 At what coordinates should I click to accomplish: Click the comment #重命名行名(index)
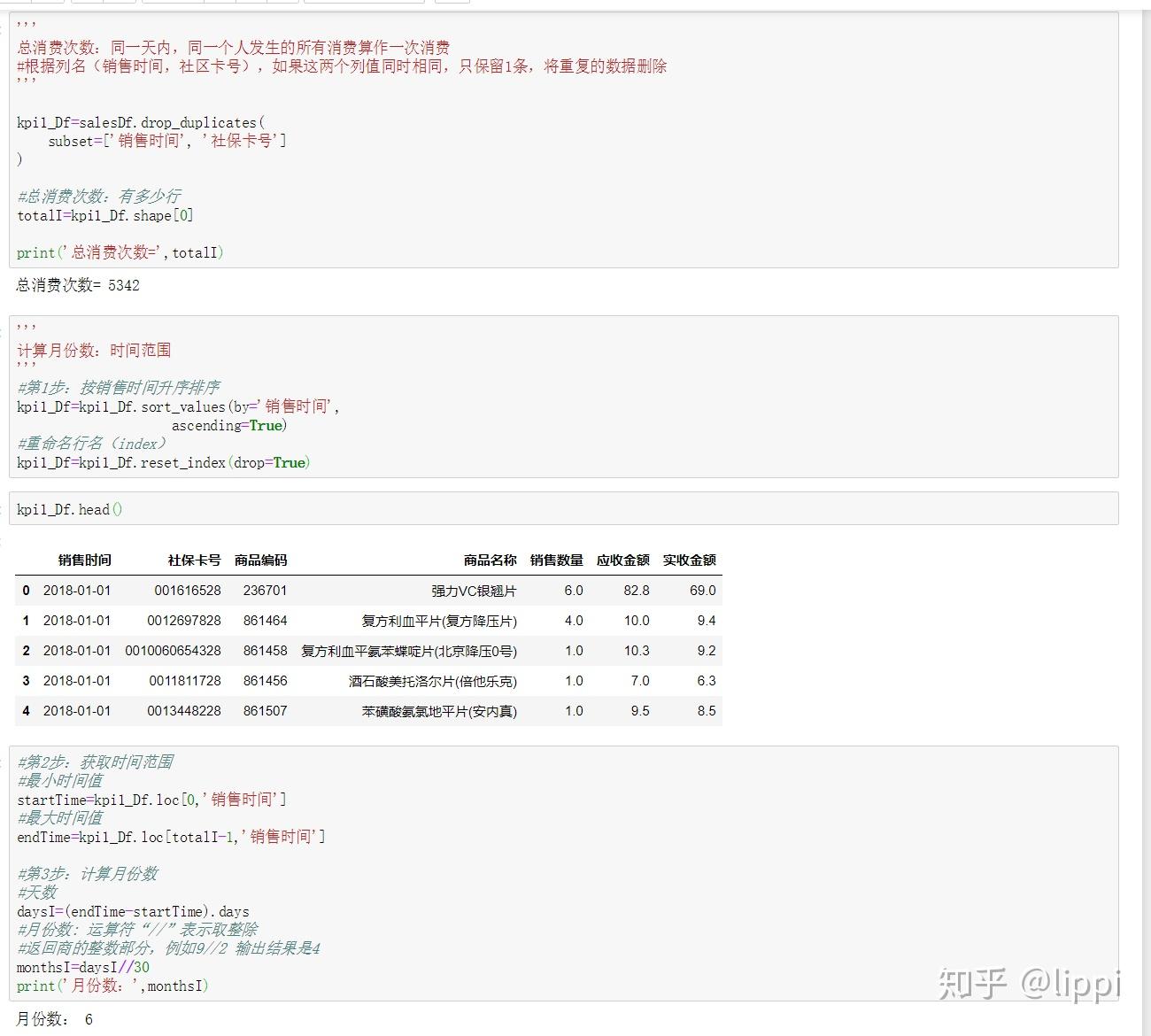(91, 444)
